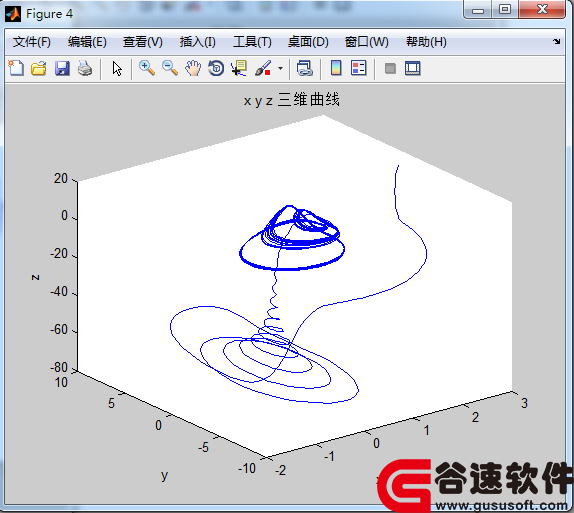Image resolution: width=574 pixels, height=513 pixels.
Task: Click the y axis label
Action: coord(164,475)
